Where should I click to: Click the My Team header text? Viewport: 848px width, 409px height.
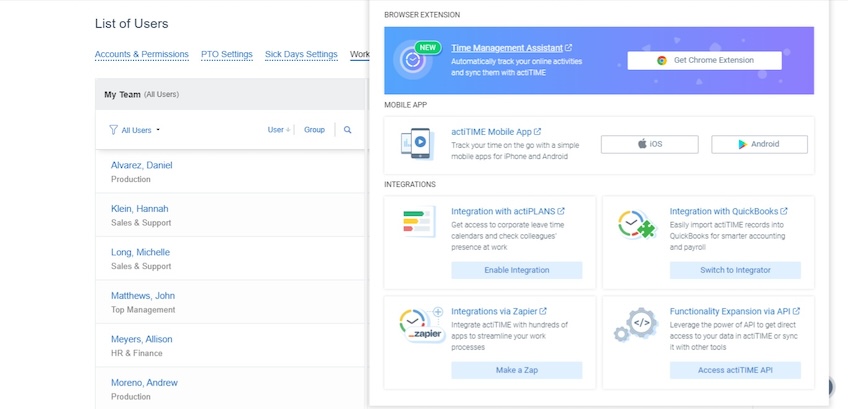pyautogui.click(x=122, y=94)
